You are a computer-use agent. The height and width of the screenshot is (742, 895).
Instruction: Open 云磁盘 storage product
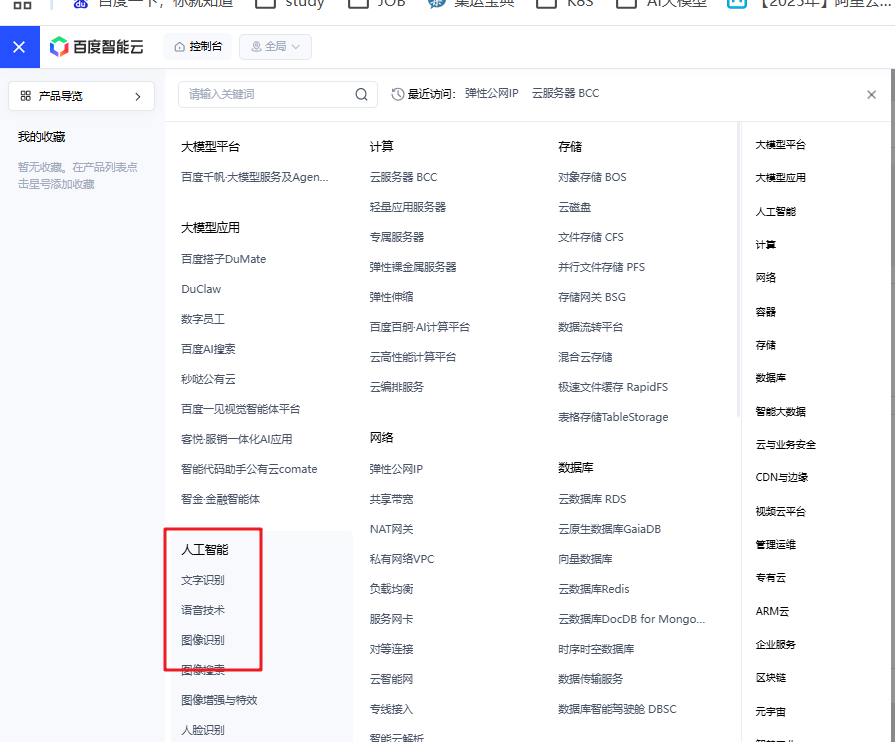point(574,207)
